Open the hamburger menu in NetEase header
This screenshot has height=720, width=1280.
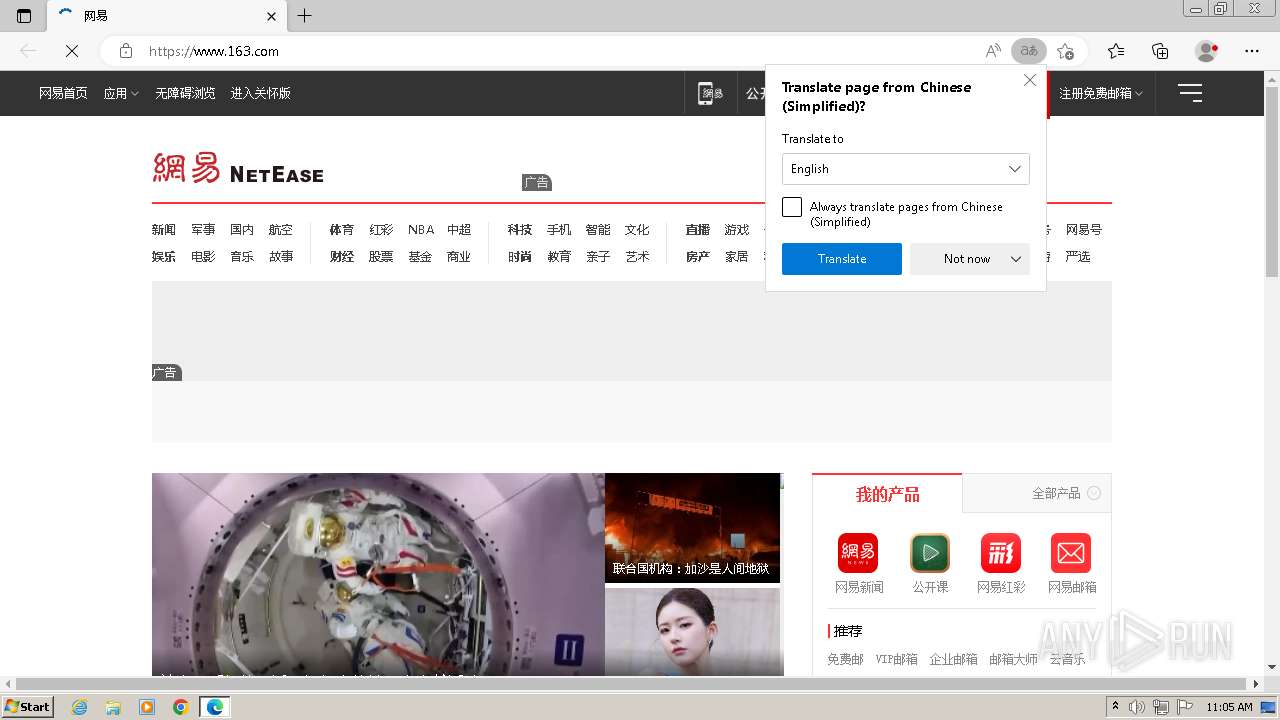tap(1190, 93)
